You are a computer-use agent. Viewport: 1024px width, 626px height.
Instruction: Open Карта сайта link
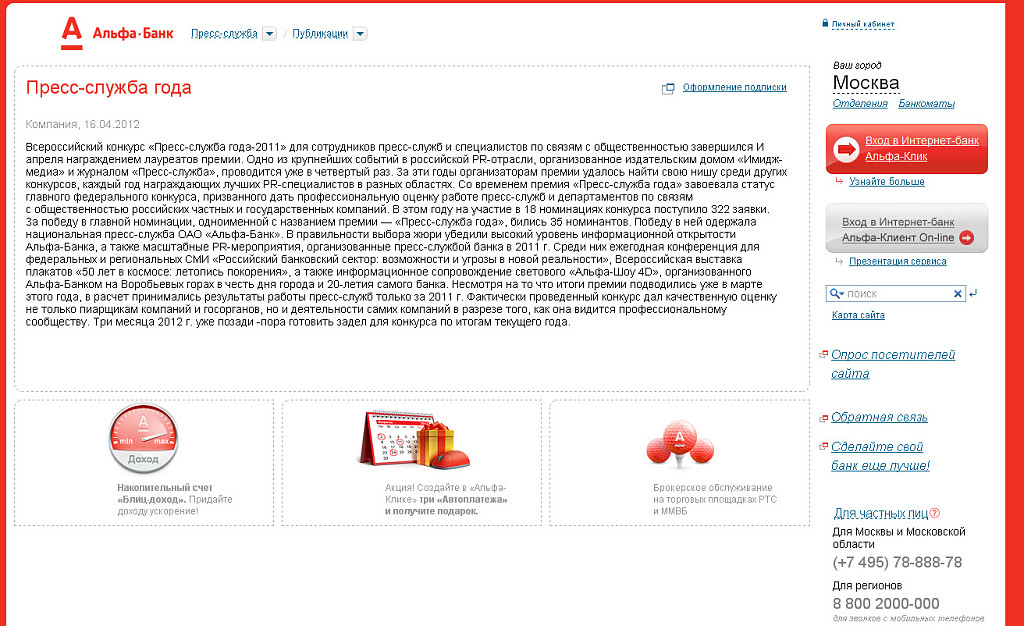tap(858, 315)
